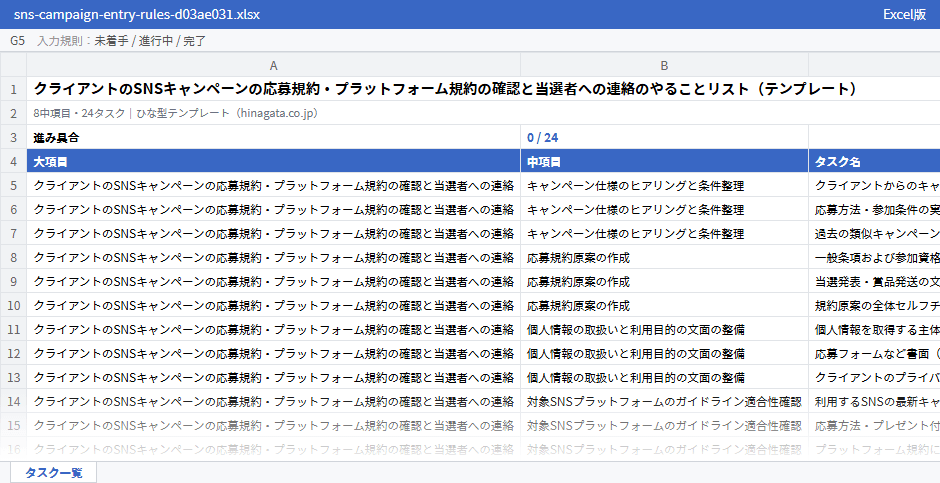Image resolution: width=940 pixels, height=483 pixels.
Task: Select row 6 キャンペーン仕様のヒアリングと条件整理 cell
Action: [x=664, y=209]
